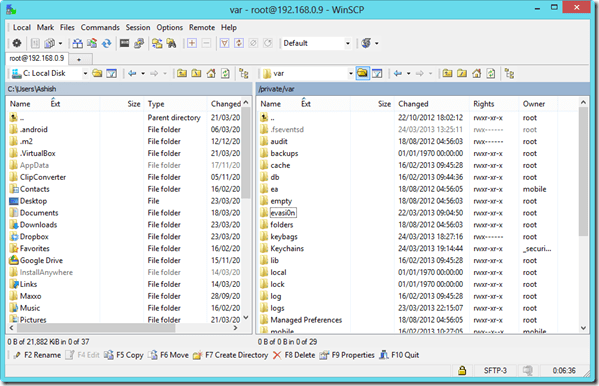Click the Open in PuTTY icon
The height and width of the screenshot is (386, 599).
click(x=139, y=43)
